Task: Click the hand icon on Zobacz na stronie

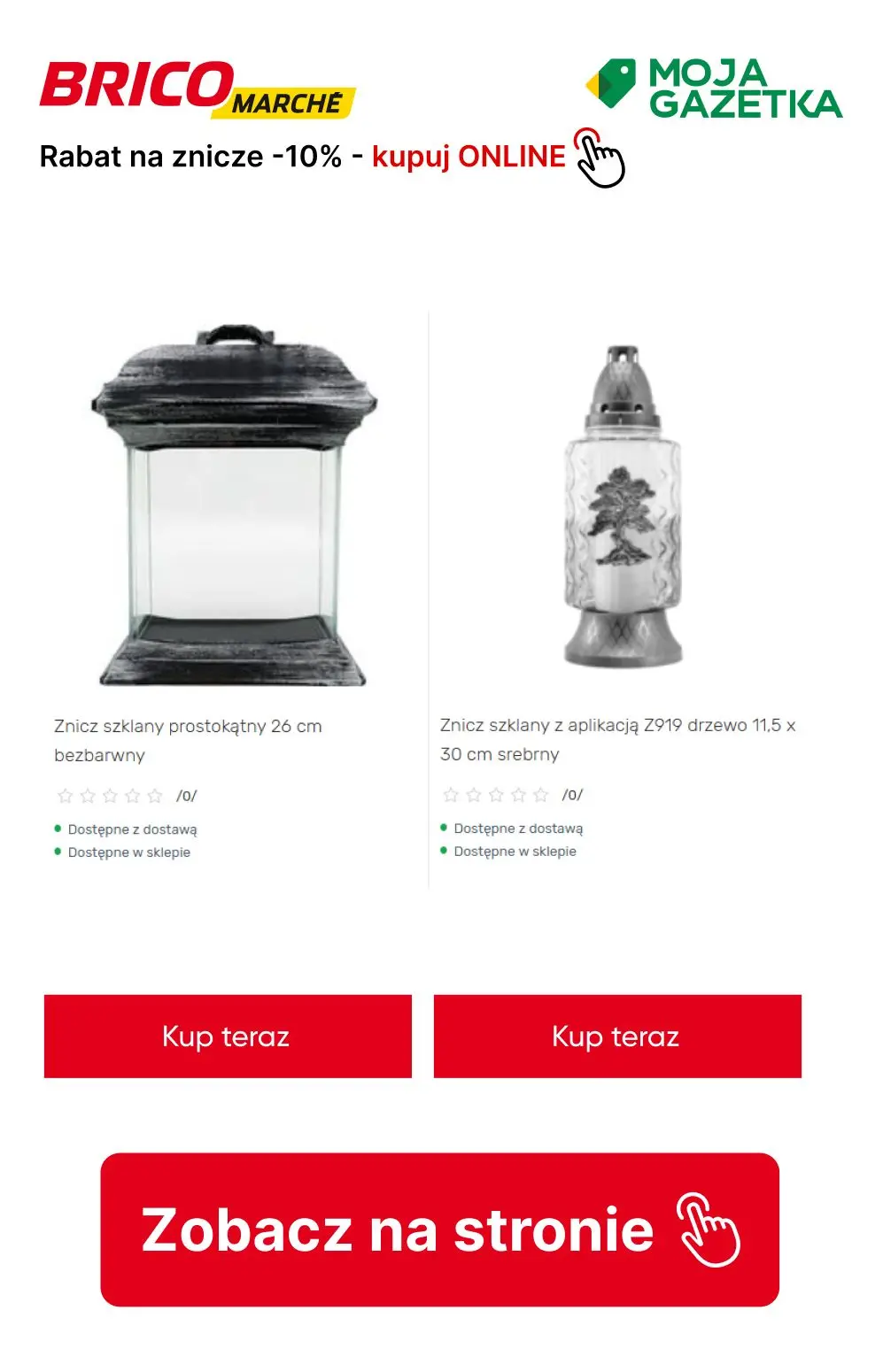Action: point(709,1229)
